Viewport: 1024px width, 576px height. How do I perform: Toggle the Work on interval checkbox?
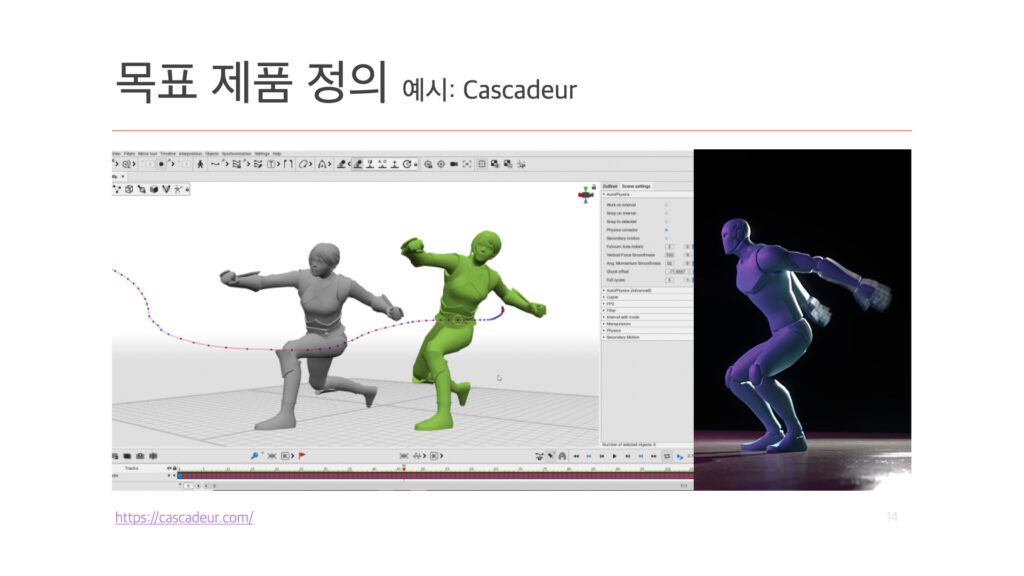click(666, 205)
